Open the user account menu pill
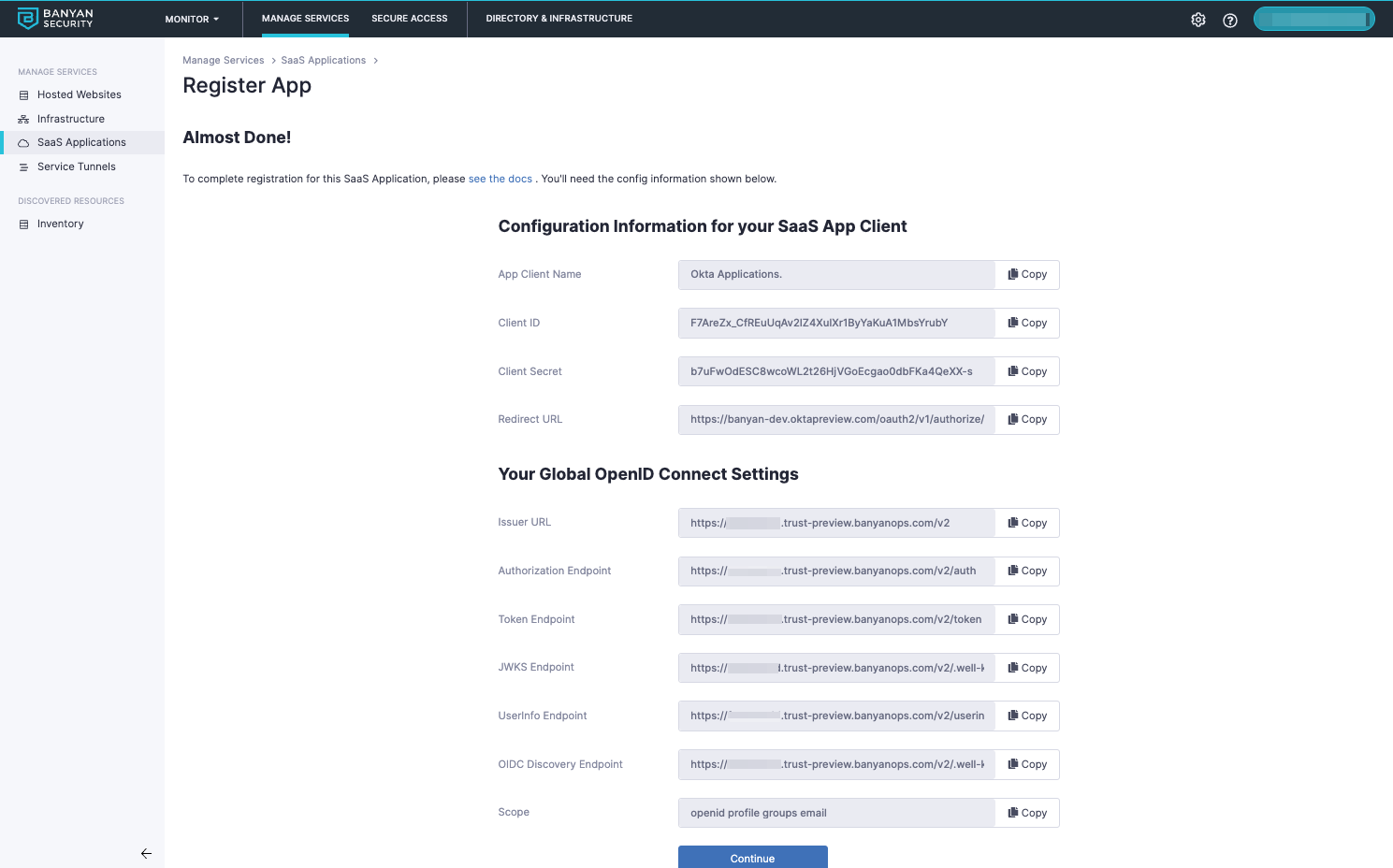Screen dimensions: 1393x868 pos(1313,19)
